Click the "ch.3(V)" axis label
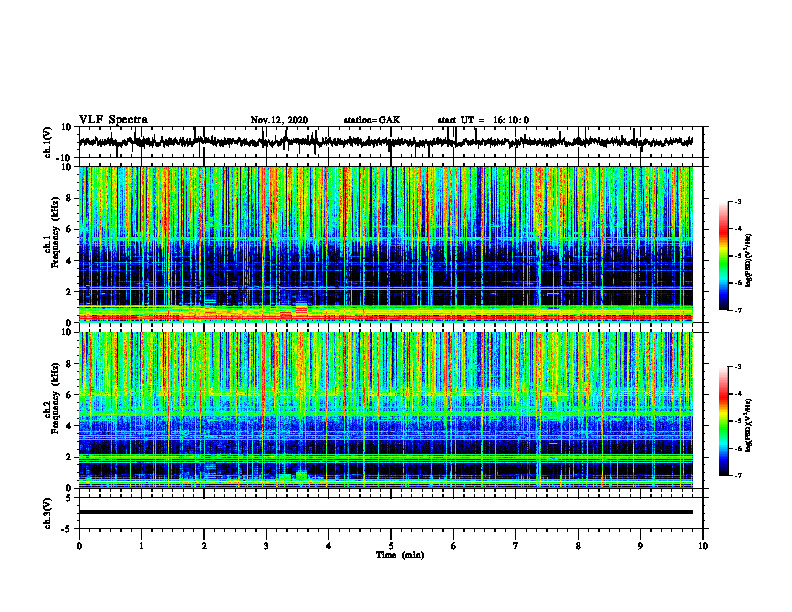792x612 pixels. (x=48, y=513)
